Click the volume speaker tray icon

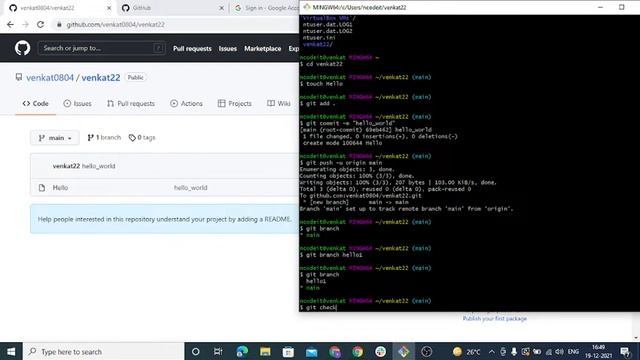(x=560, y=351)
